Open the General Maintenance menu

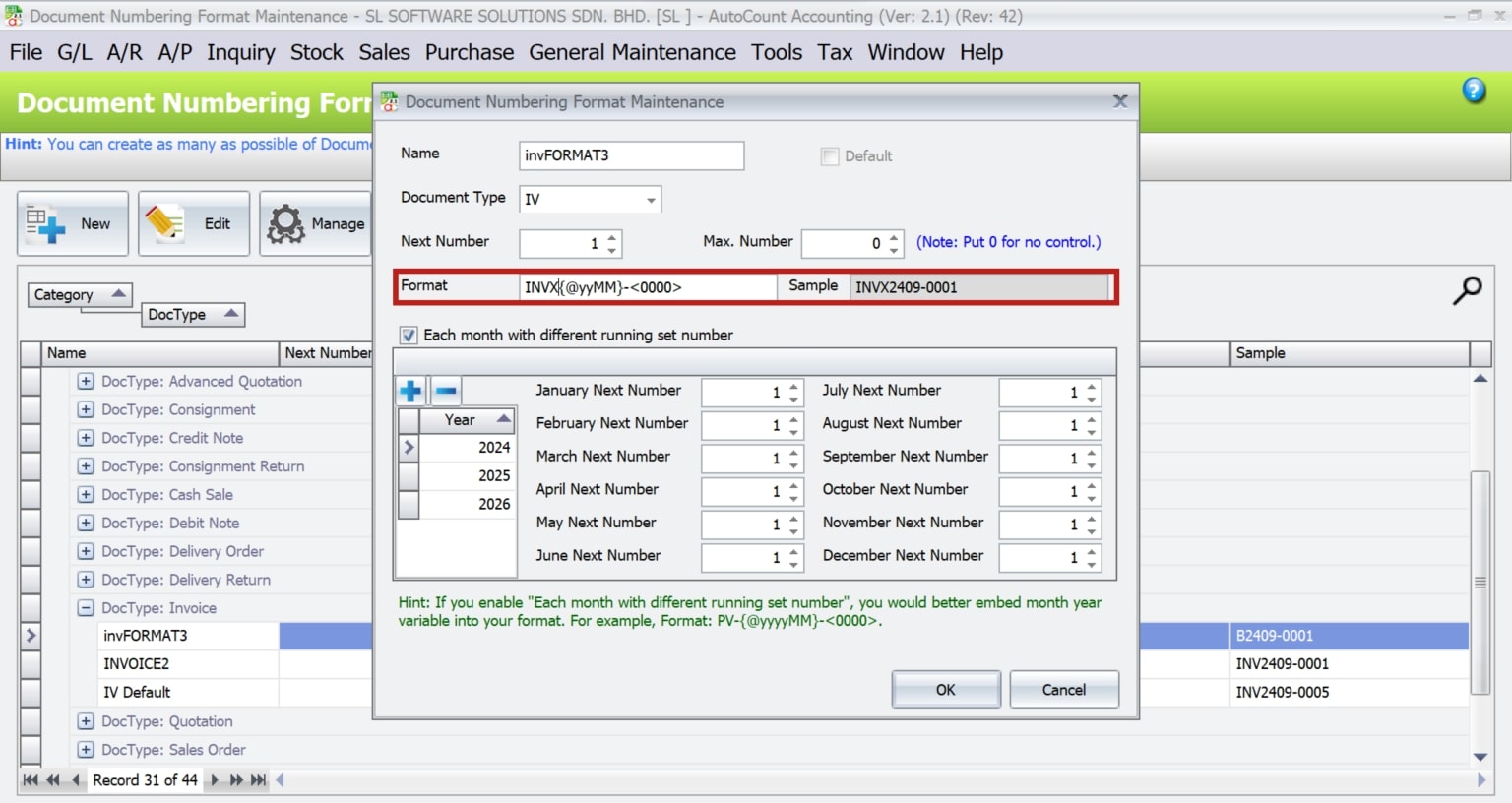pos(632,52)
